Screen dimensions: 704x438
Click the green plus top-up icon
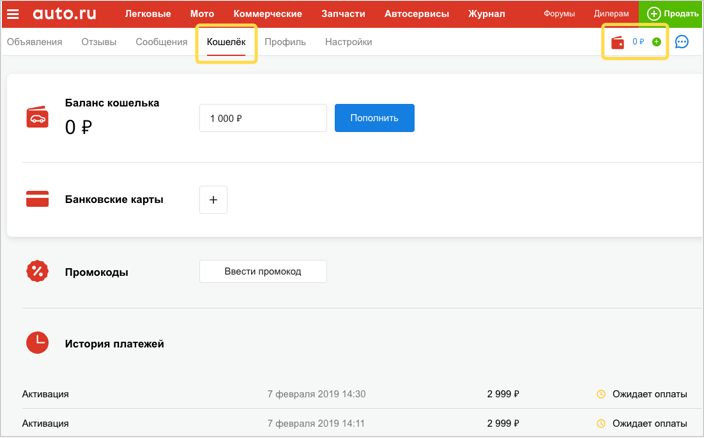click(x=656, y=42)
